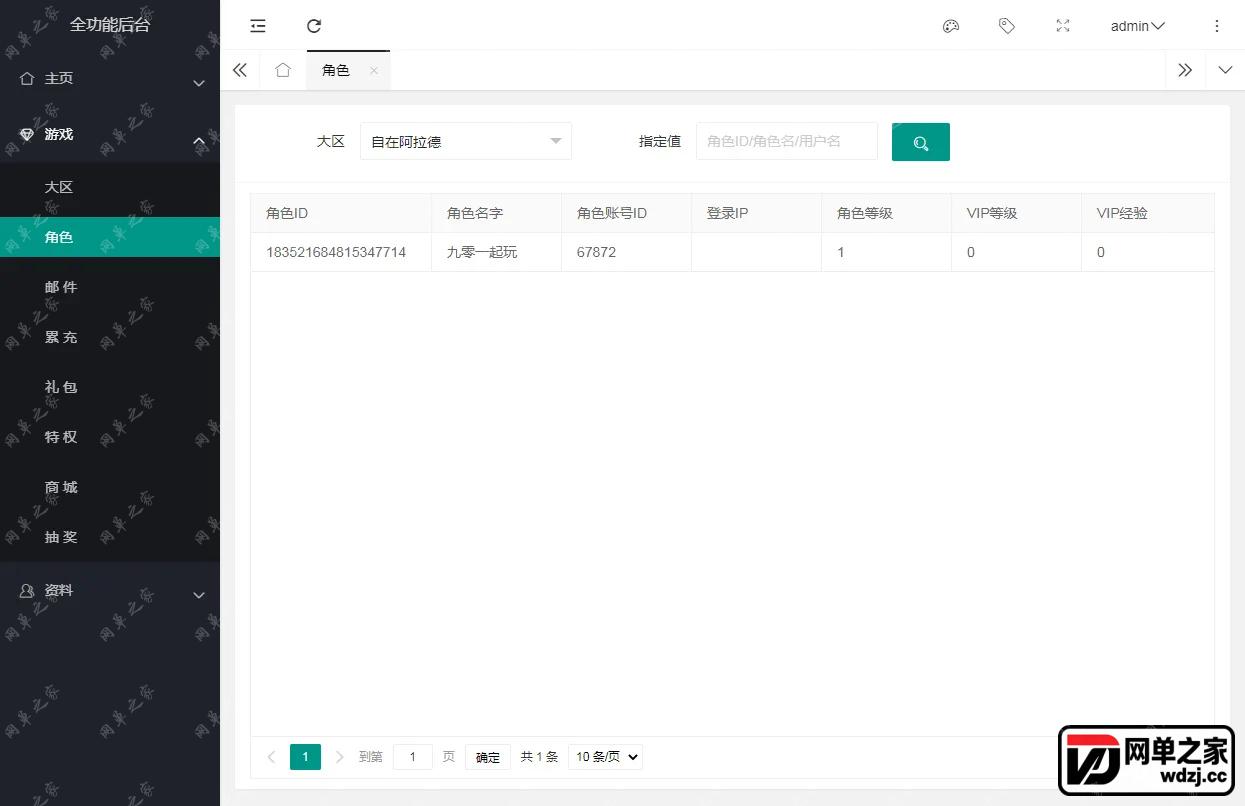This screenshot has height=806, width=1245.
Task: Select the 角色 sidebar item
Action: (110, 237)
